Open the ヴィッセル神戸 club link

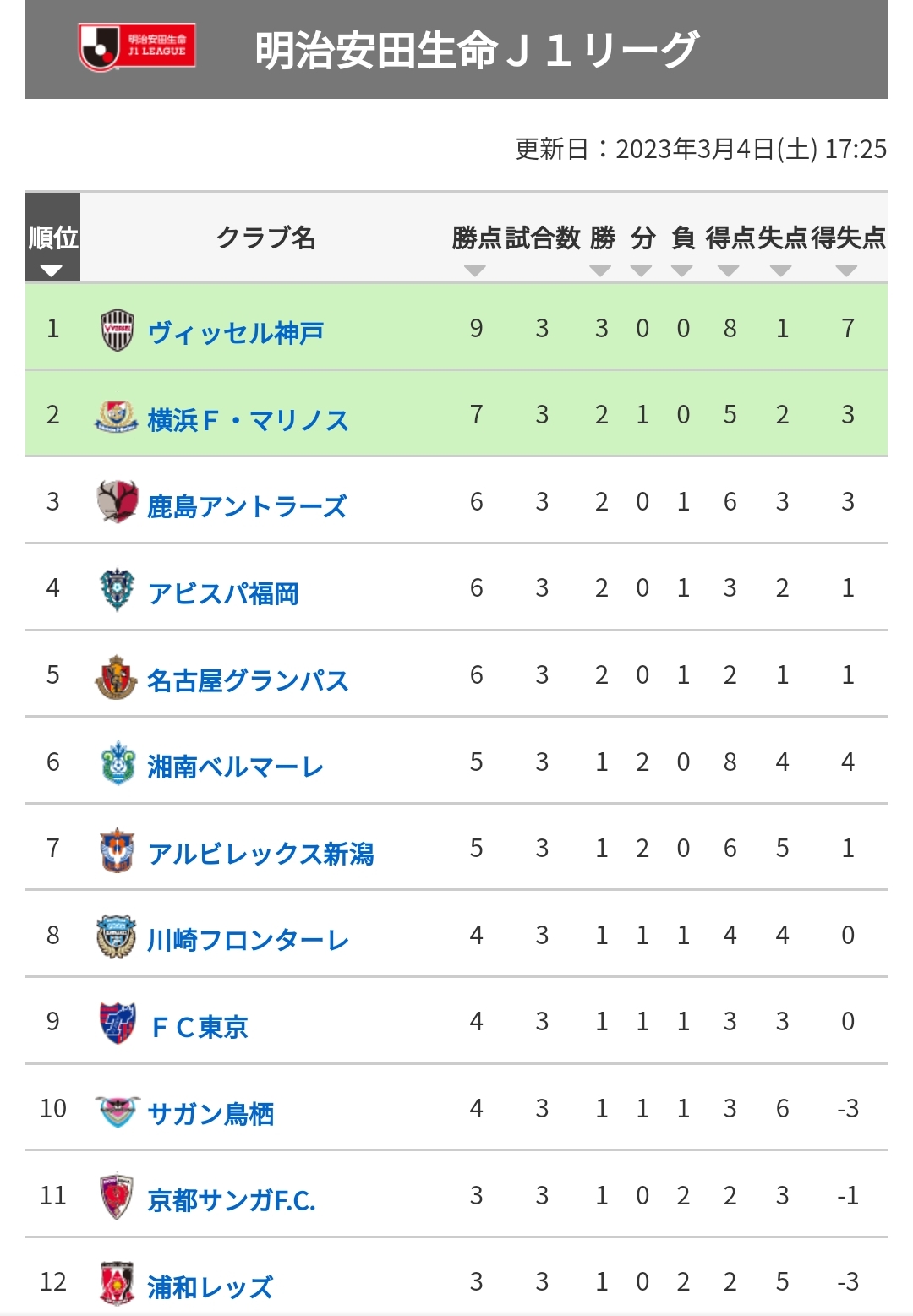[x=236, y=333]
